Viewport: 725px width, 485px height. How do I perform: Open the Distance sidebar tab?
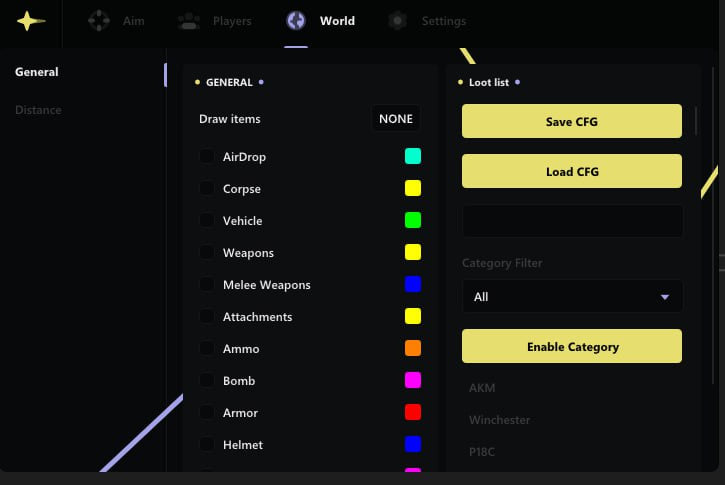(x=38, y=110)
